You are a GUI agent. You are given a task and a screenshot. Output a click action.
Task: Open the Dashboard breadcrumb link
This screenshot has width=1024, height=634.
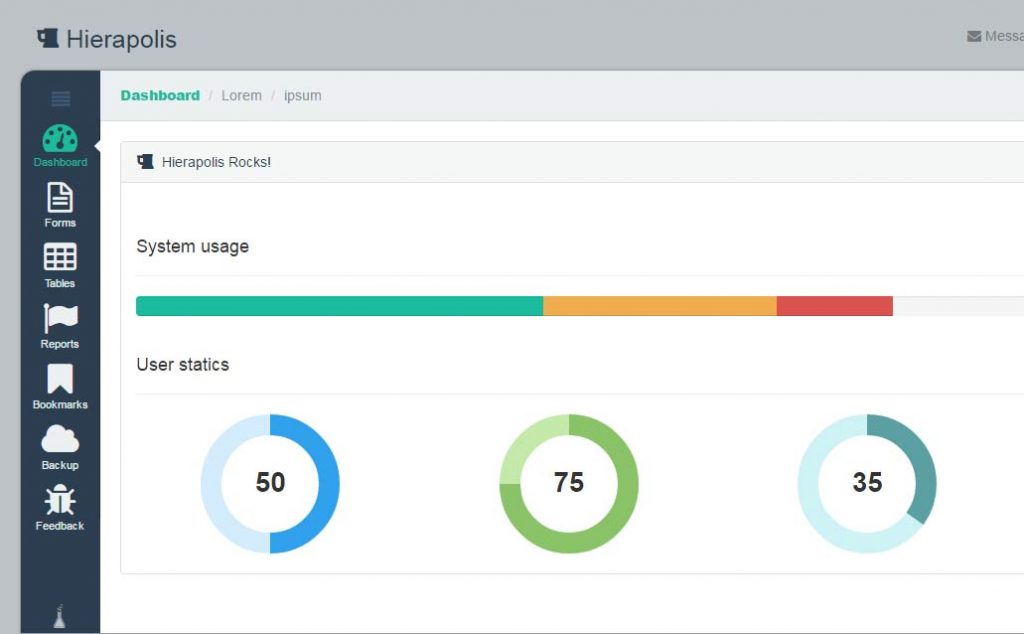pos(159,95)
